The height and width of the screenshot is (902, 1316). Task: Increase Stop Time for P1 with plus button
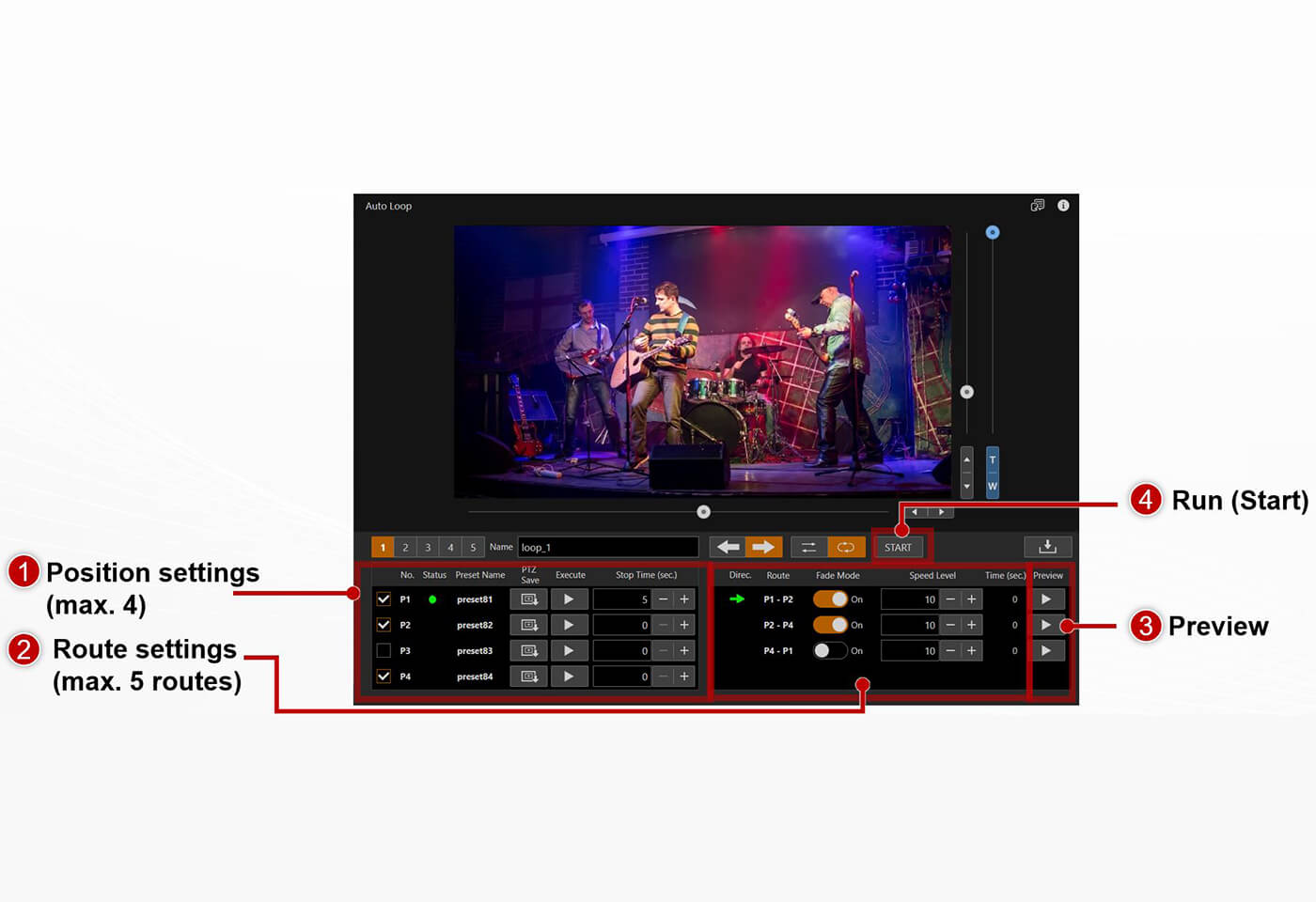coord(684,599)
